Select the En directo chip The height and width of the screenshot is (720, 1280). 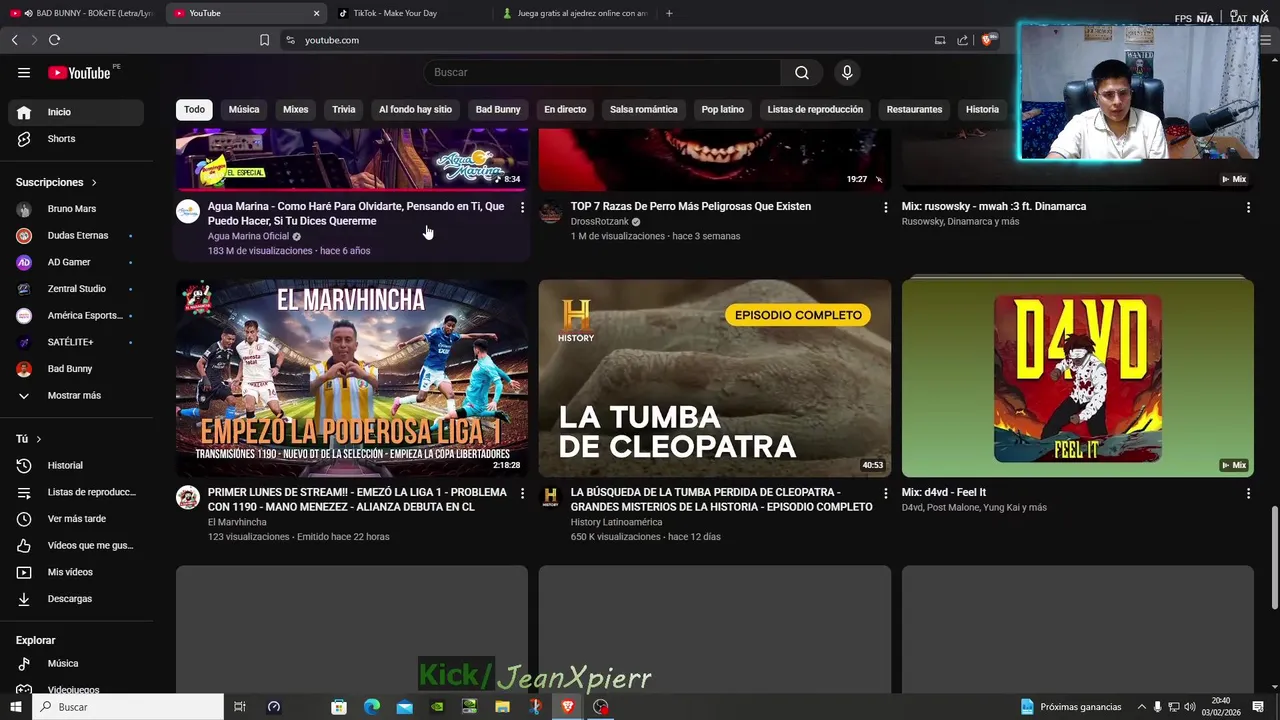tap(565, 109)
